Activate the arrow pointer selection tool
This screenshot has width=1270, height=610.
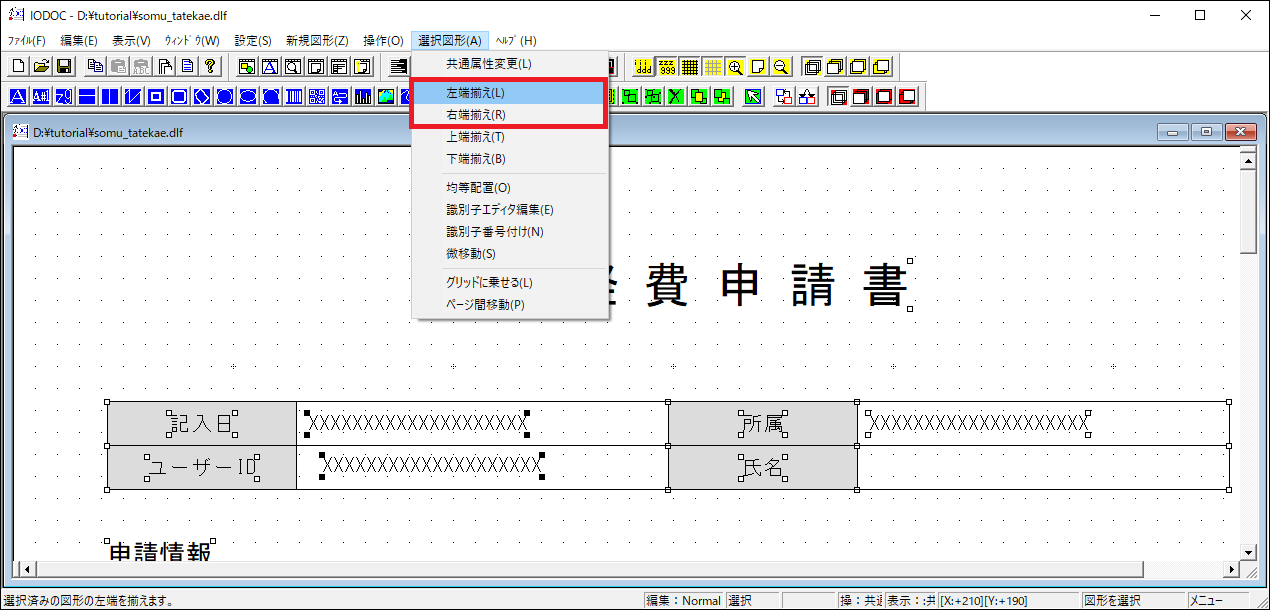click(x=753, y=97)
